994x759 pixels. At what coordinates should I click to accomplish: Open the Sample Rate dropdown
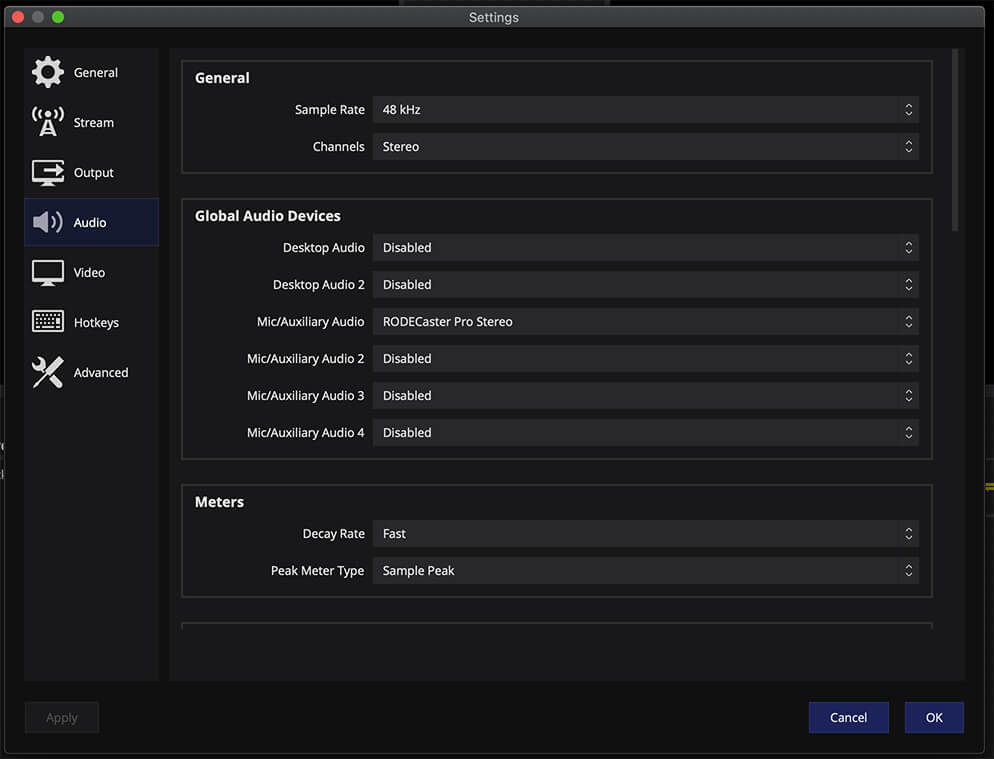click(645, 110)
